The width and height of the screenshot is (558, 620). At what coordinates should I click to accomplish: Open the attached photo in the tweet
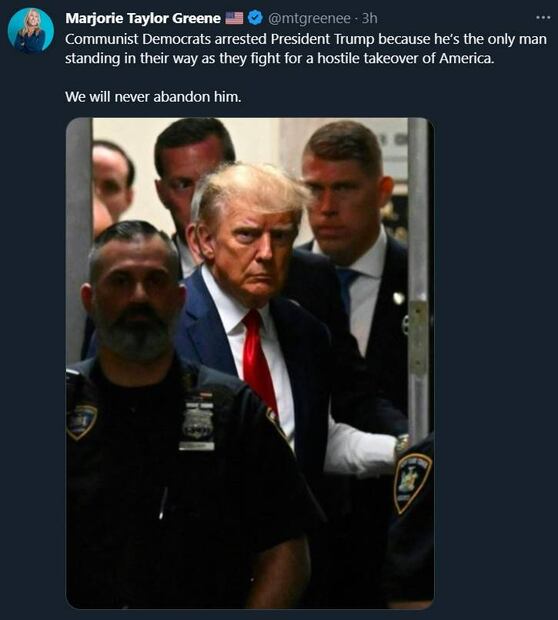(250, 363)
